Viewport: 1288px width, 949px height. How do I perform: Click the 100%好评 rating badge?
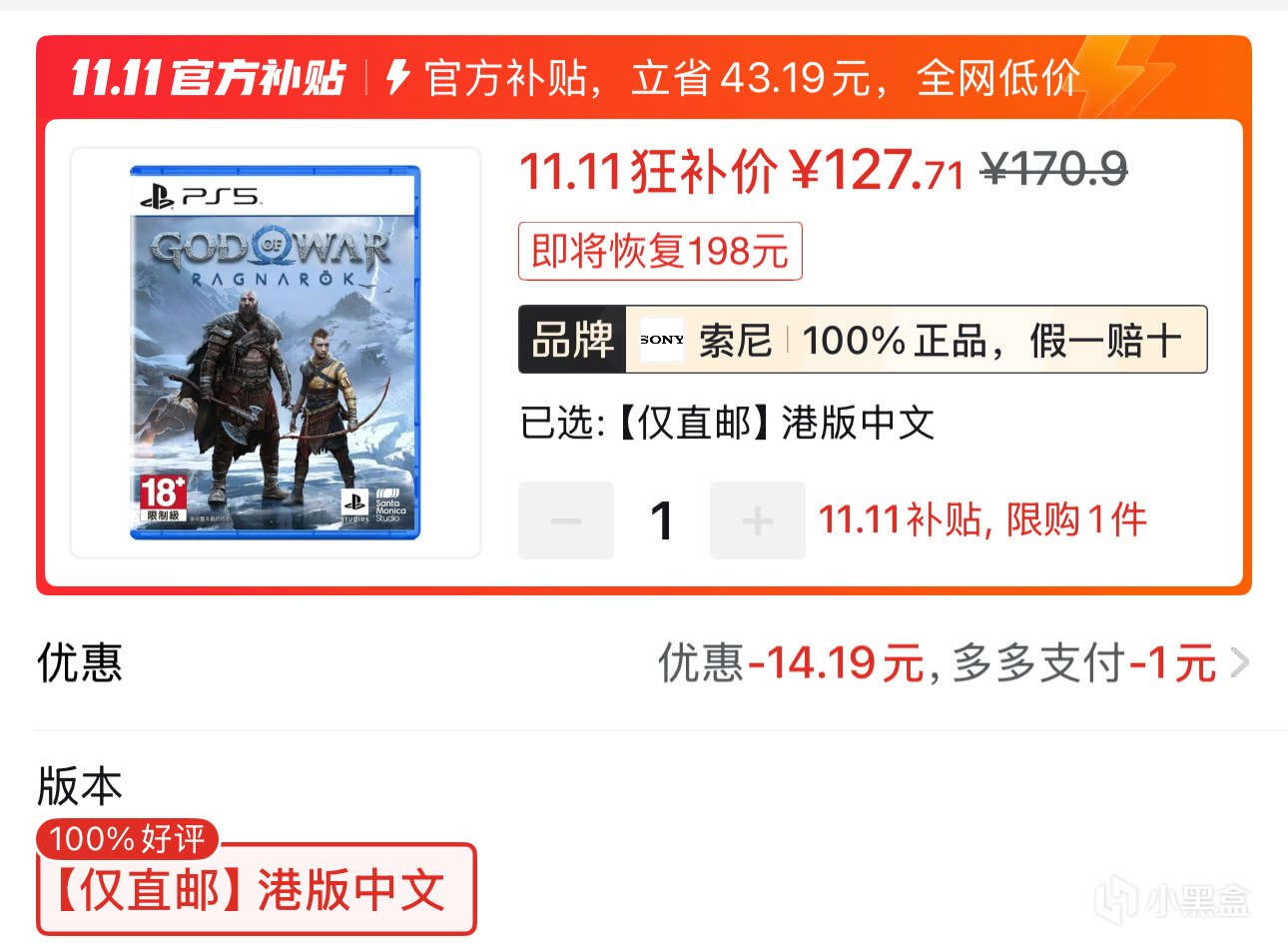[128, 839]
